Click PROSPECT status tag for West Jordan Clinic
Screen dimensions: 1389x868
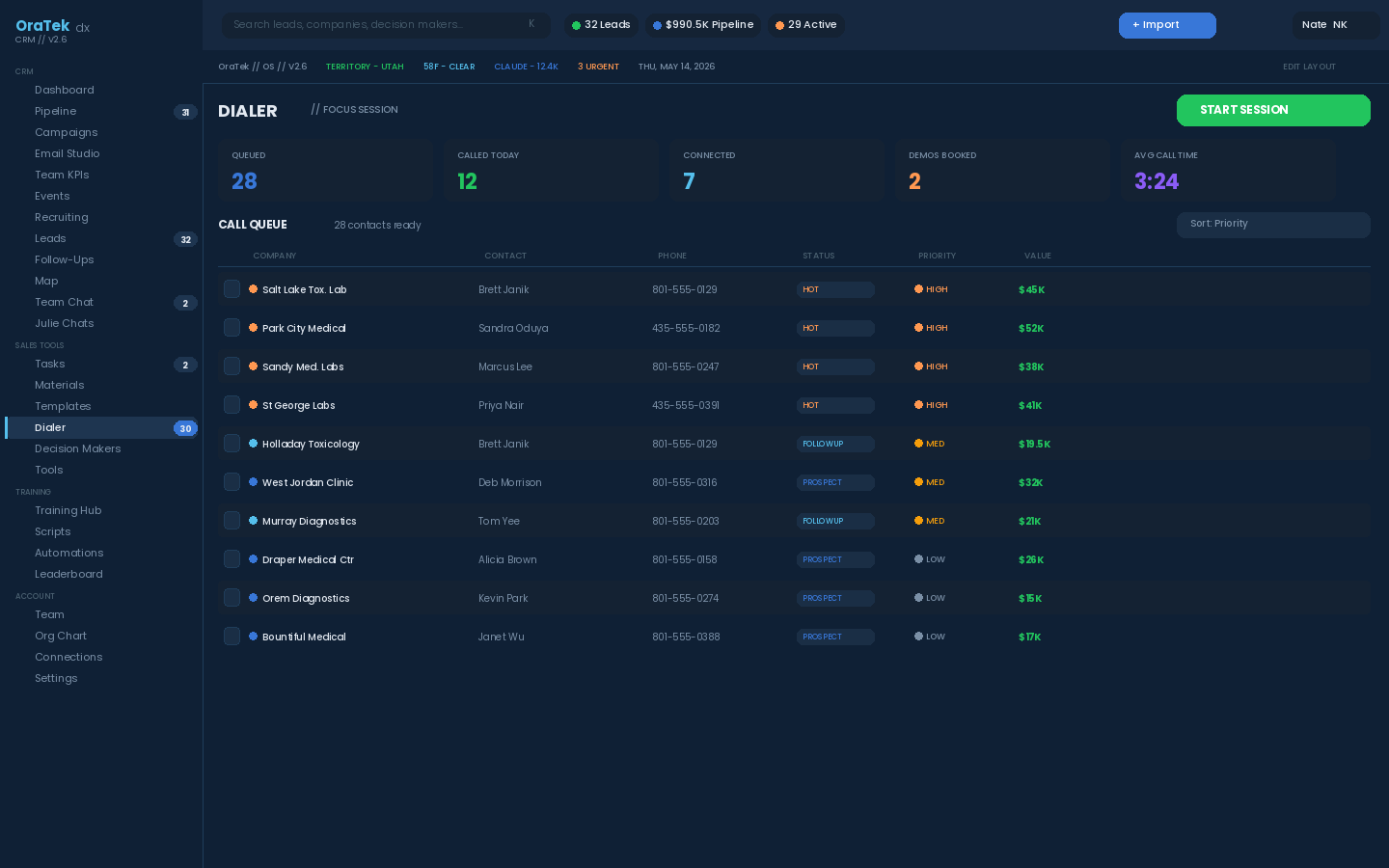click(x=835, y=482)
